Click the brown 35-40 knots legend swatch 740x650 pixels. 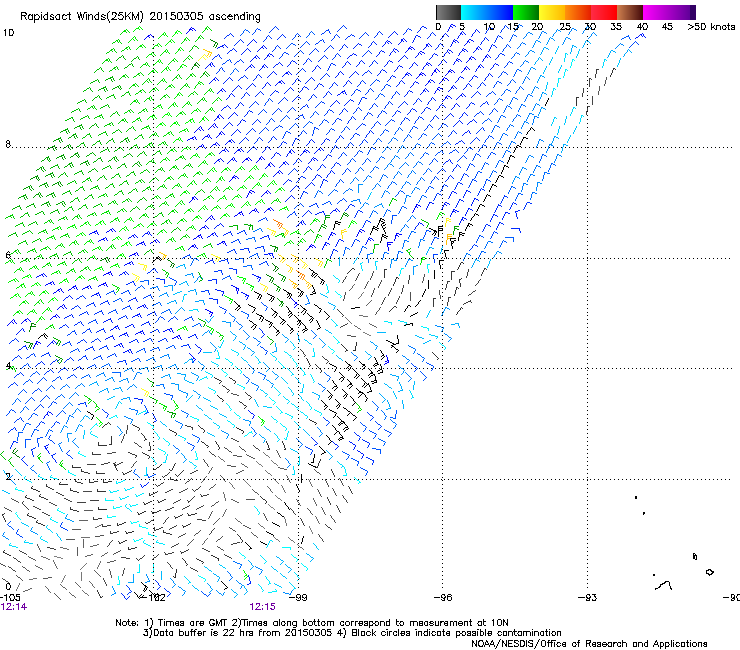630,12
